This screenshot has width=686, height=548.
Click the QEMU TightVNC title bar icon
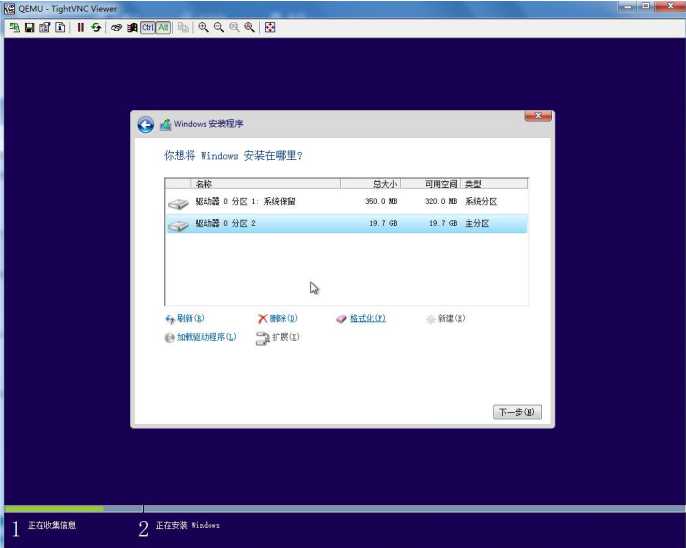(9, 9)
